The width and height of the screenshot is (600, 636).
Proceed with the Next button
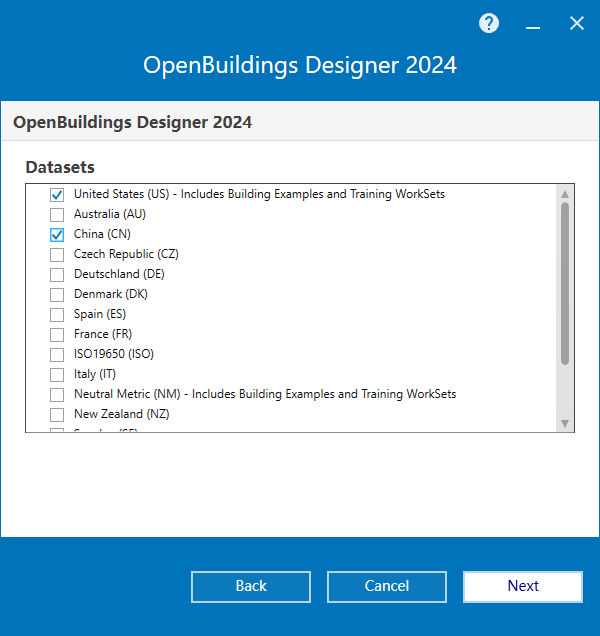[523, 587]
